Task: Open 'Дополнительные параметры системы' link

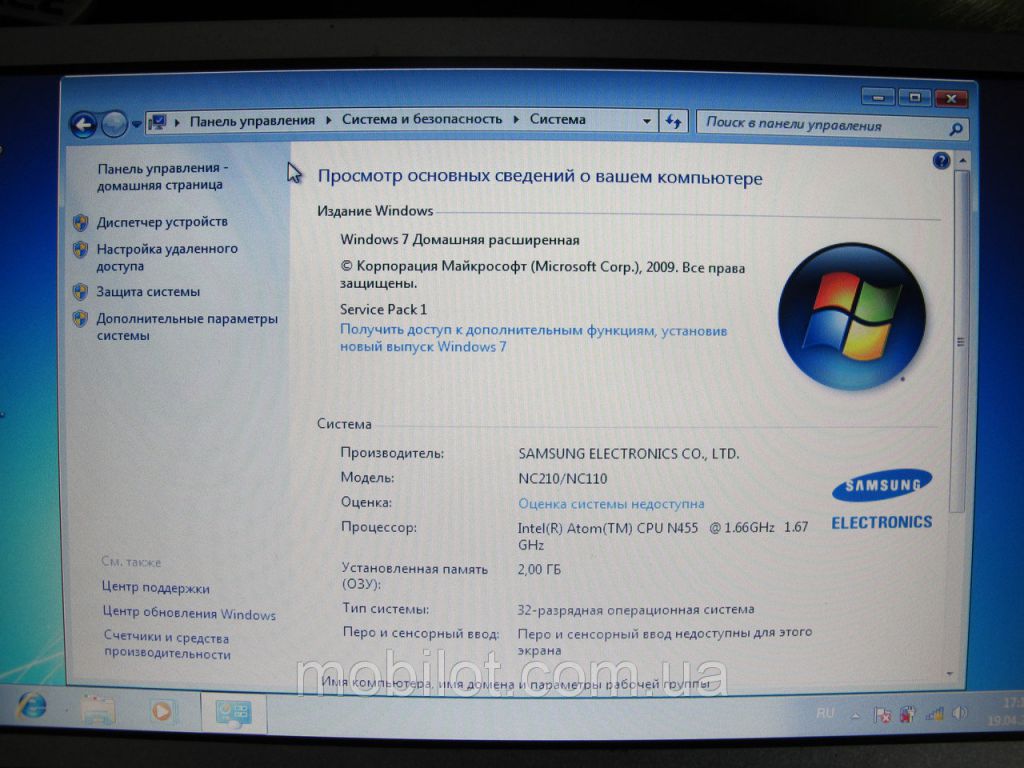Action: pyautogui.click(x=187, y=327)
